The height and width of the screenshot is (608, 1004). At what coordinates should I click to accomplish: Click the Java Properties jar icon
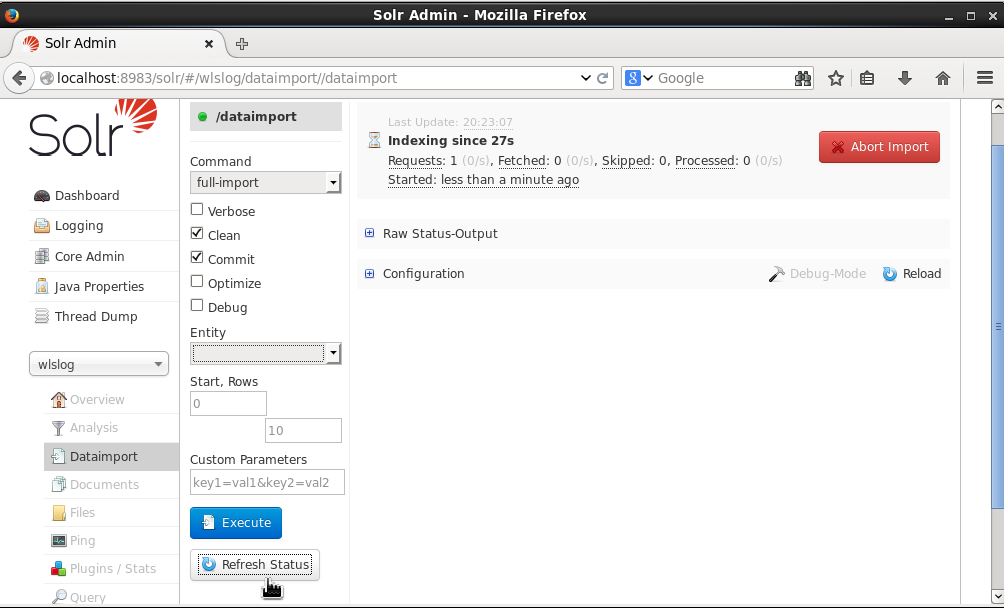[x=42, y=286]
